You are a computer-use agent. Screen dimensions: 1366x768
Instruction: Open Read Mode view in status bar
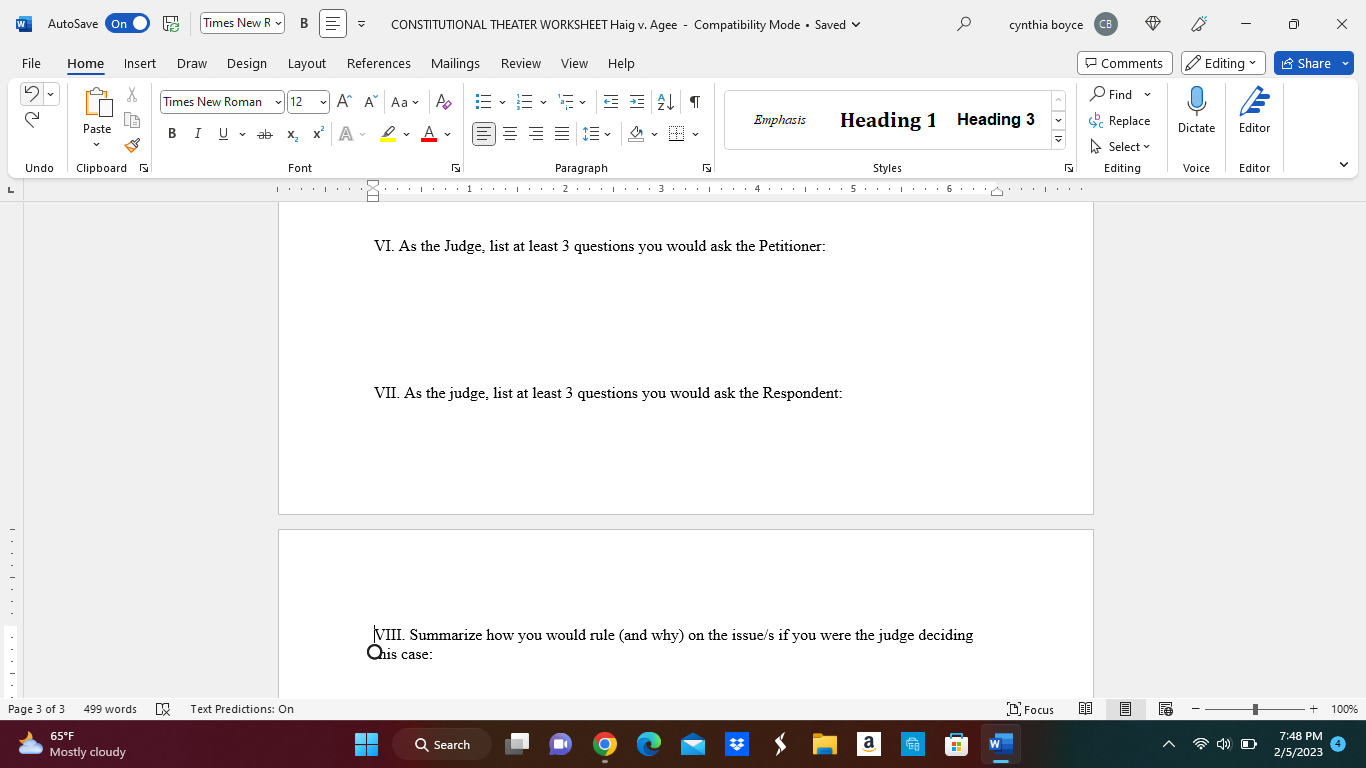[x=1085, y=709]
